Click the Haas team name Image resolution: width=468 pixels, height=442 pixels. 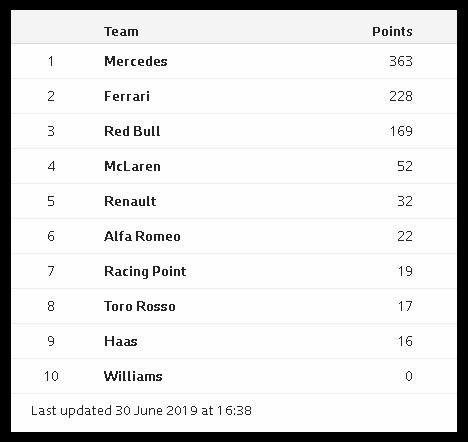pos(121,341)
